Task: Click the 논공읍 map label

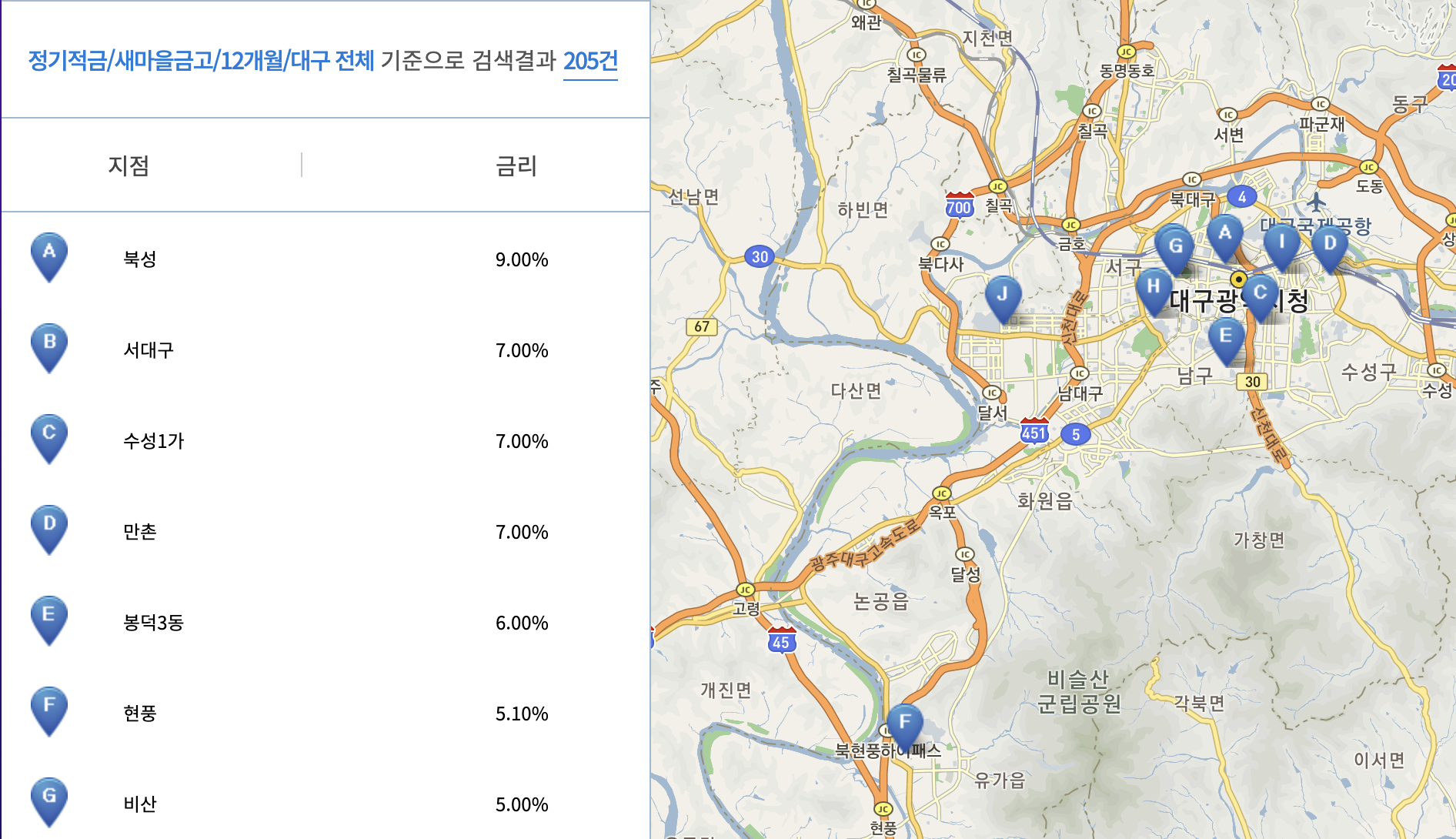Action: [881, 601]
